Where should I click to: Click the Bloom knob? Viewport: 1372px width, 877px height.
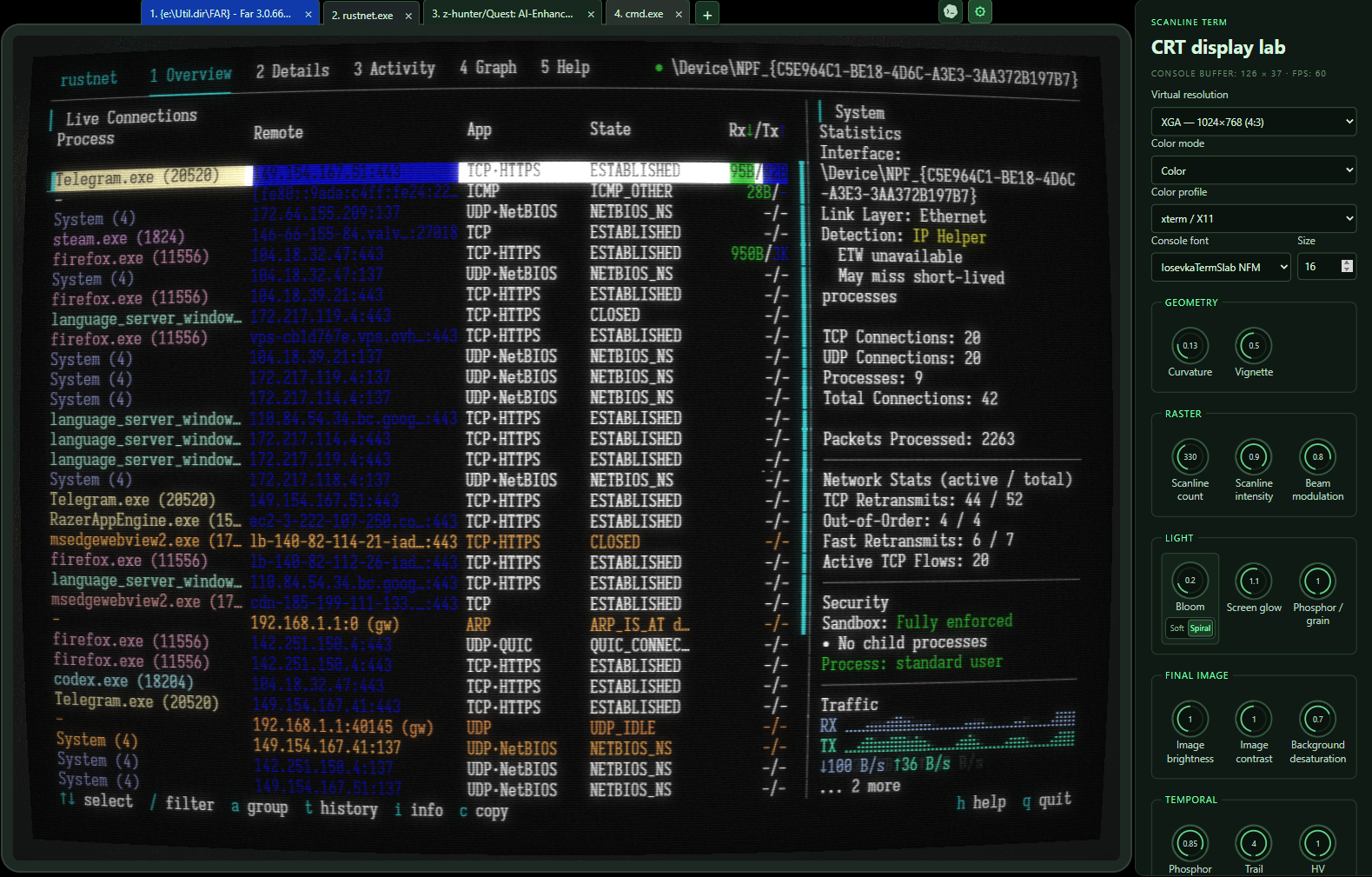(1190, 581)
